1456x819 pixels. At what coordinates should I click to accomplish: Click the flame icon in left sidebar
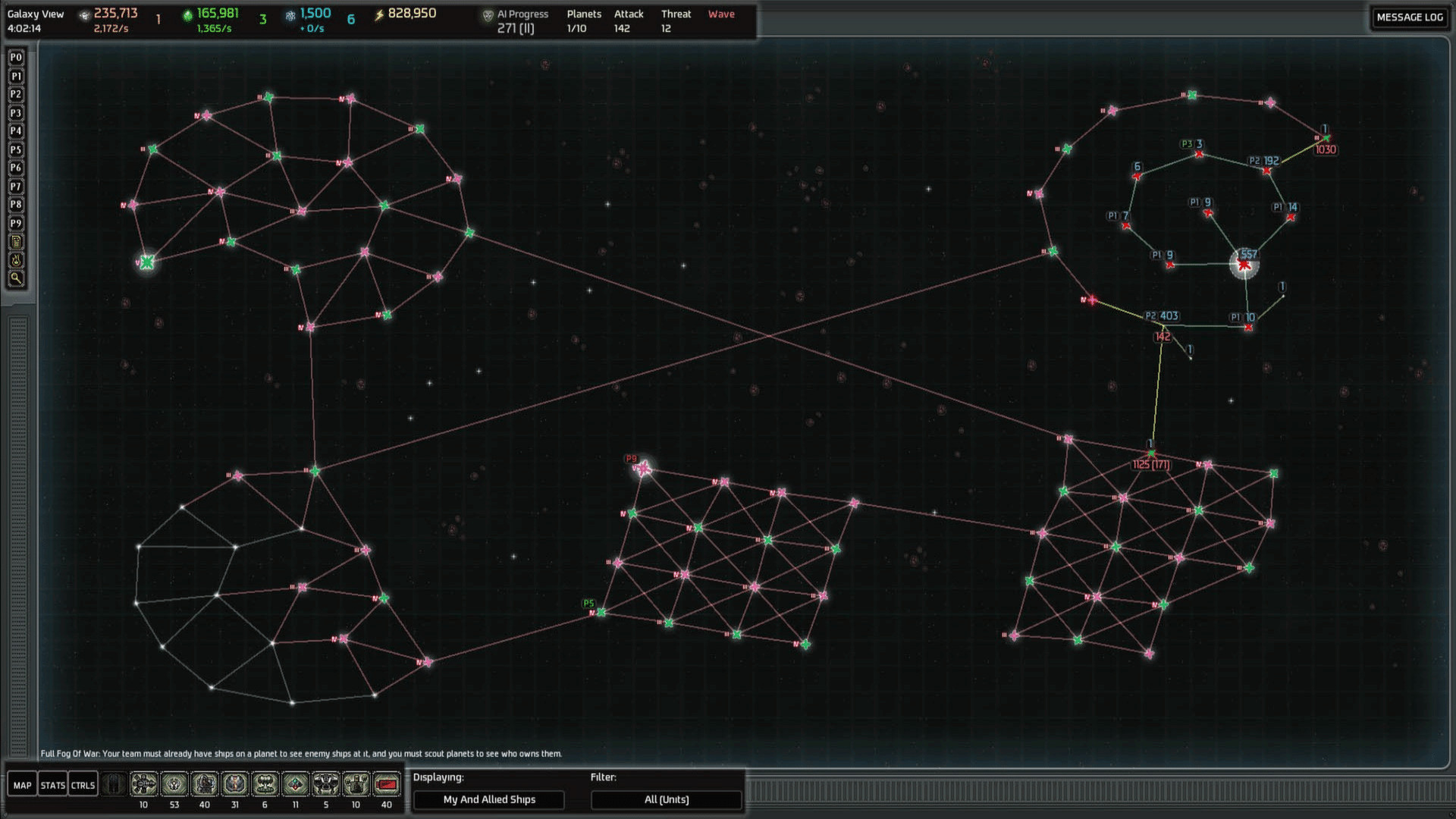point(16,260)
